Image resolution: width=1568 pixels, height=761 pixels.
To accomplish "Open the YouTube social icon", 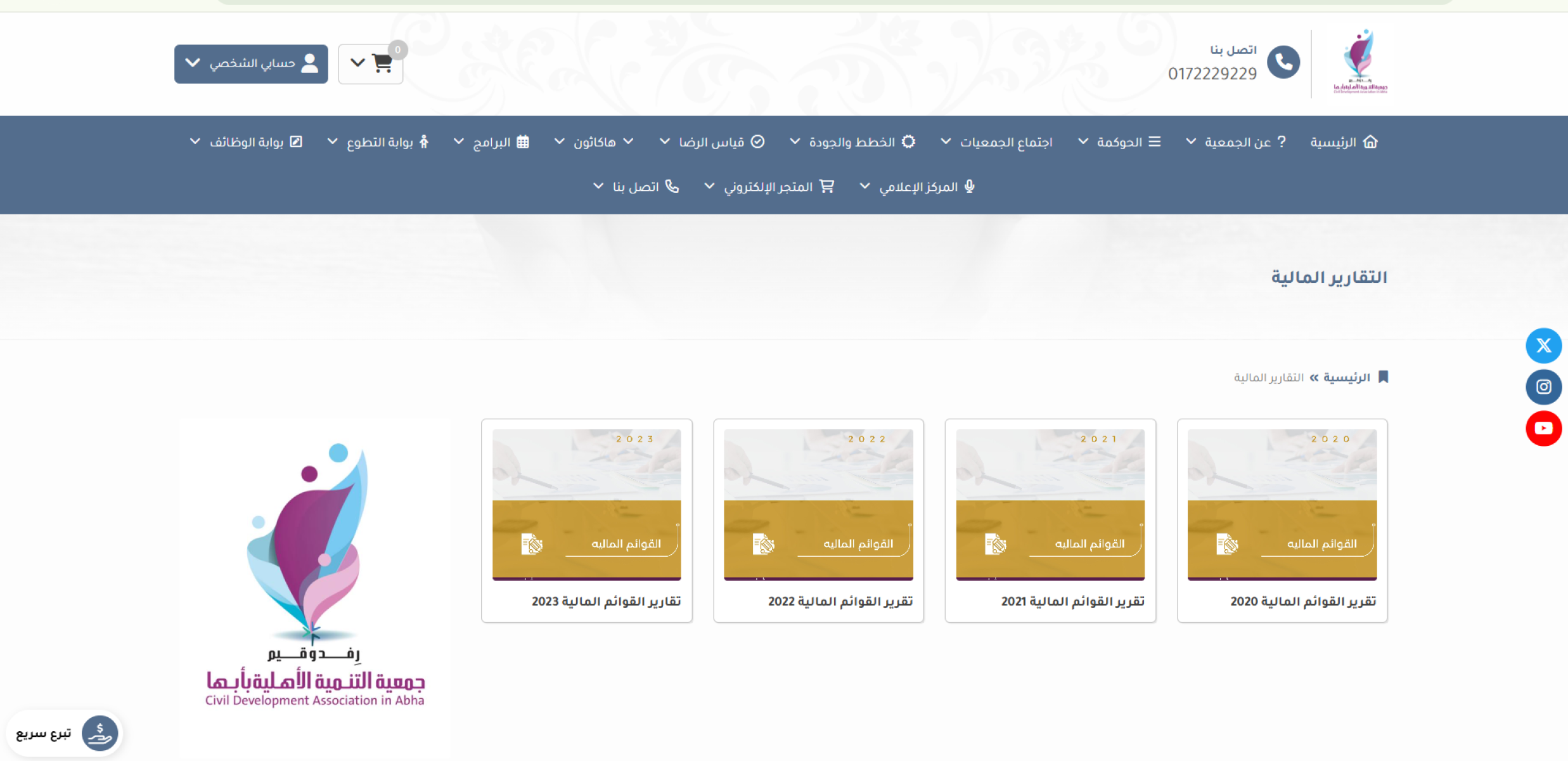I will click(1543, 428).
